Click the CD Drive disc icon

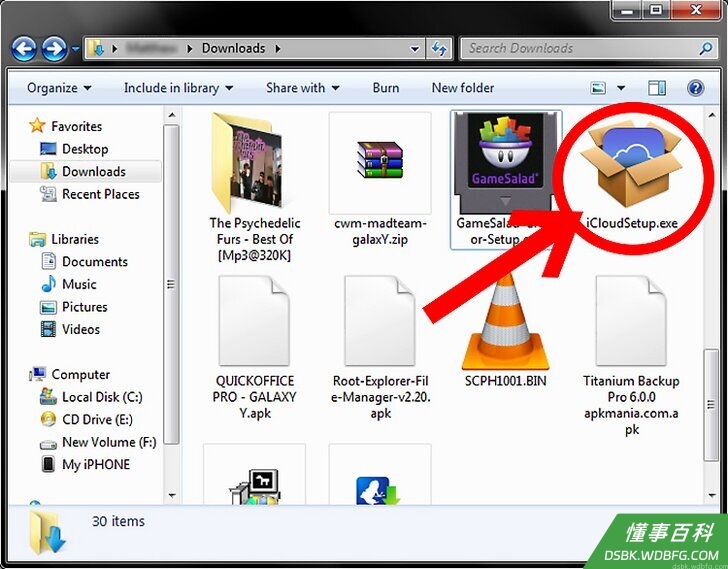(48, 420)
